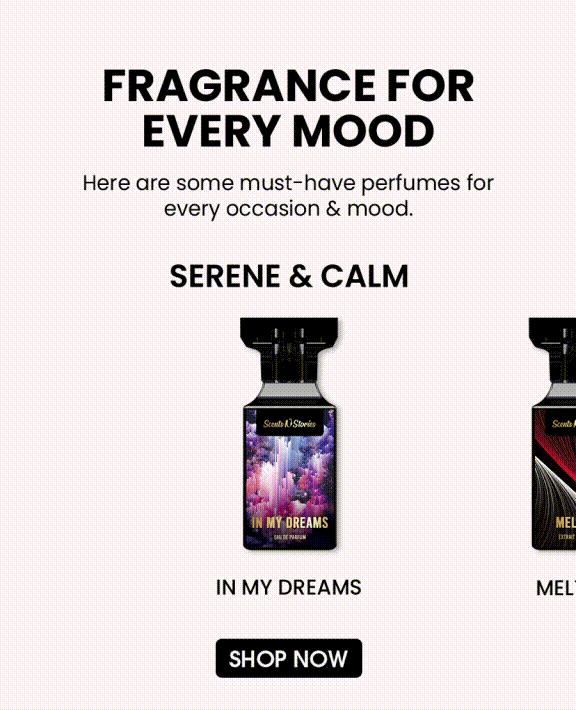Click the SERENE & CALM section title
Viewport: 576px width, 710px height.
[289, 276]
